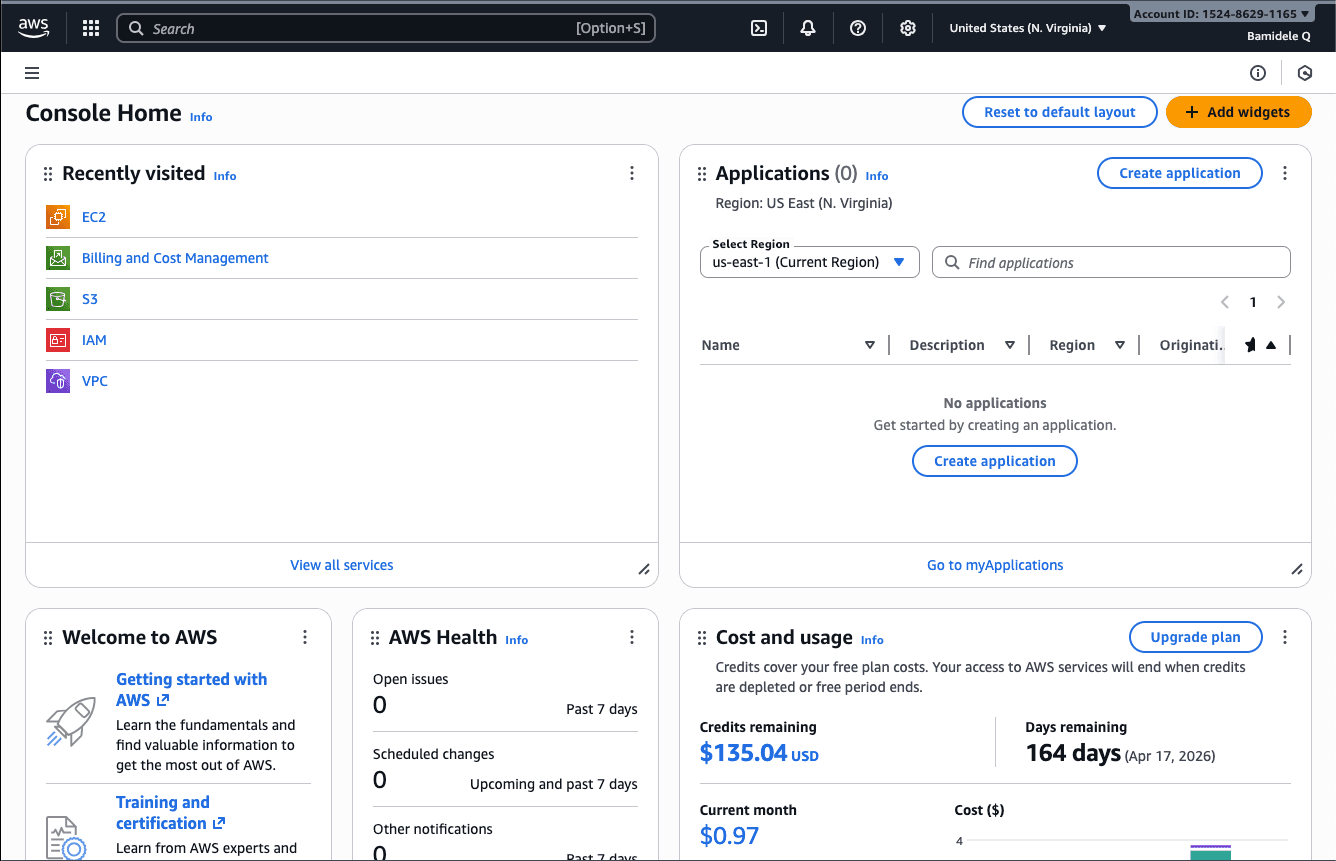Open the settings gear icon
Viewport: 1336px width, 861px height.
[x=907, y=28]
